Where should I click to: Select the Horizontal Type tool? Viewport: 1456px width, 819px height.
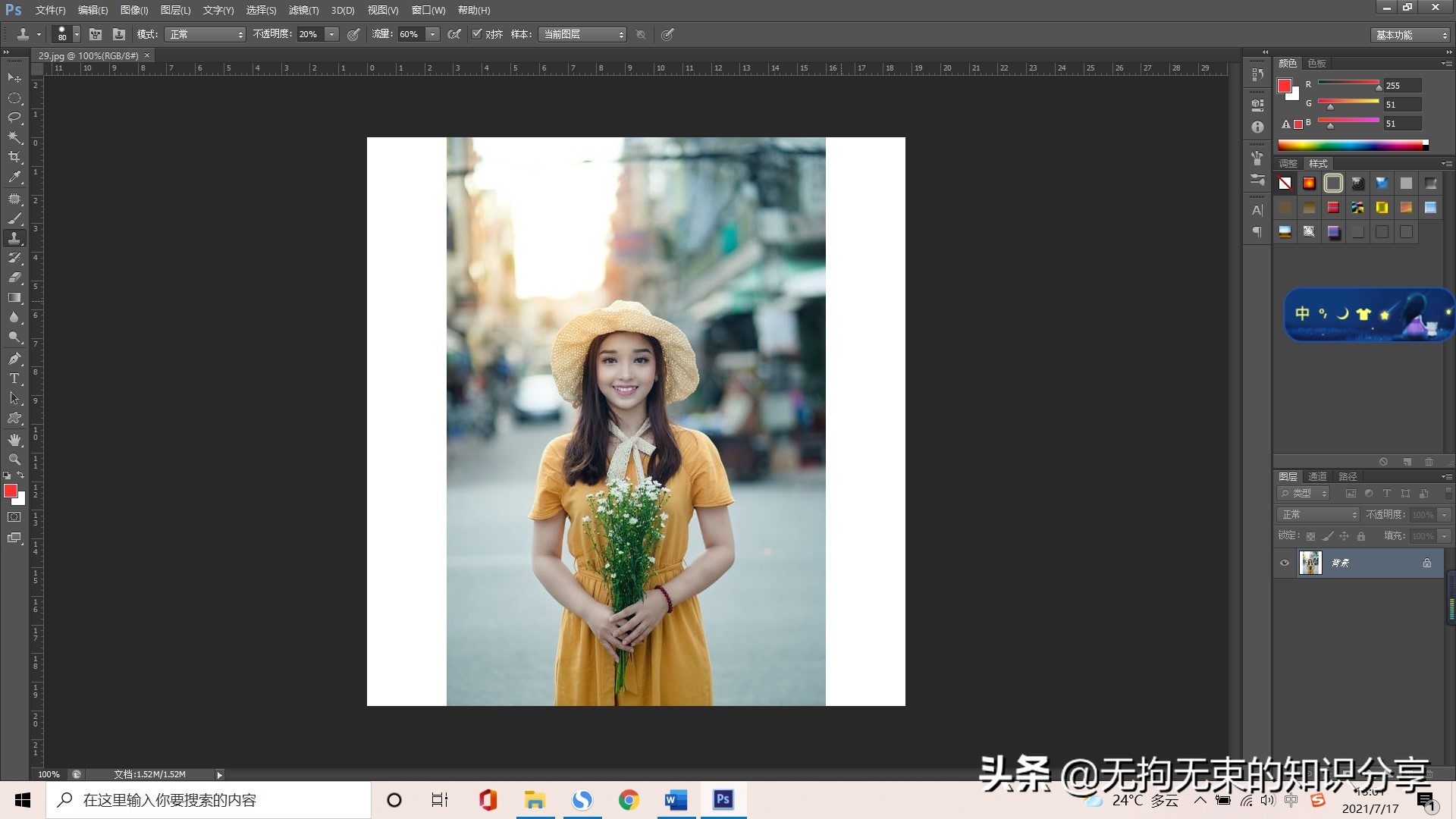(14, 378)
